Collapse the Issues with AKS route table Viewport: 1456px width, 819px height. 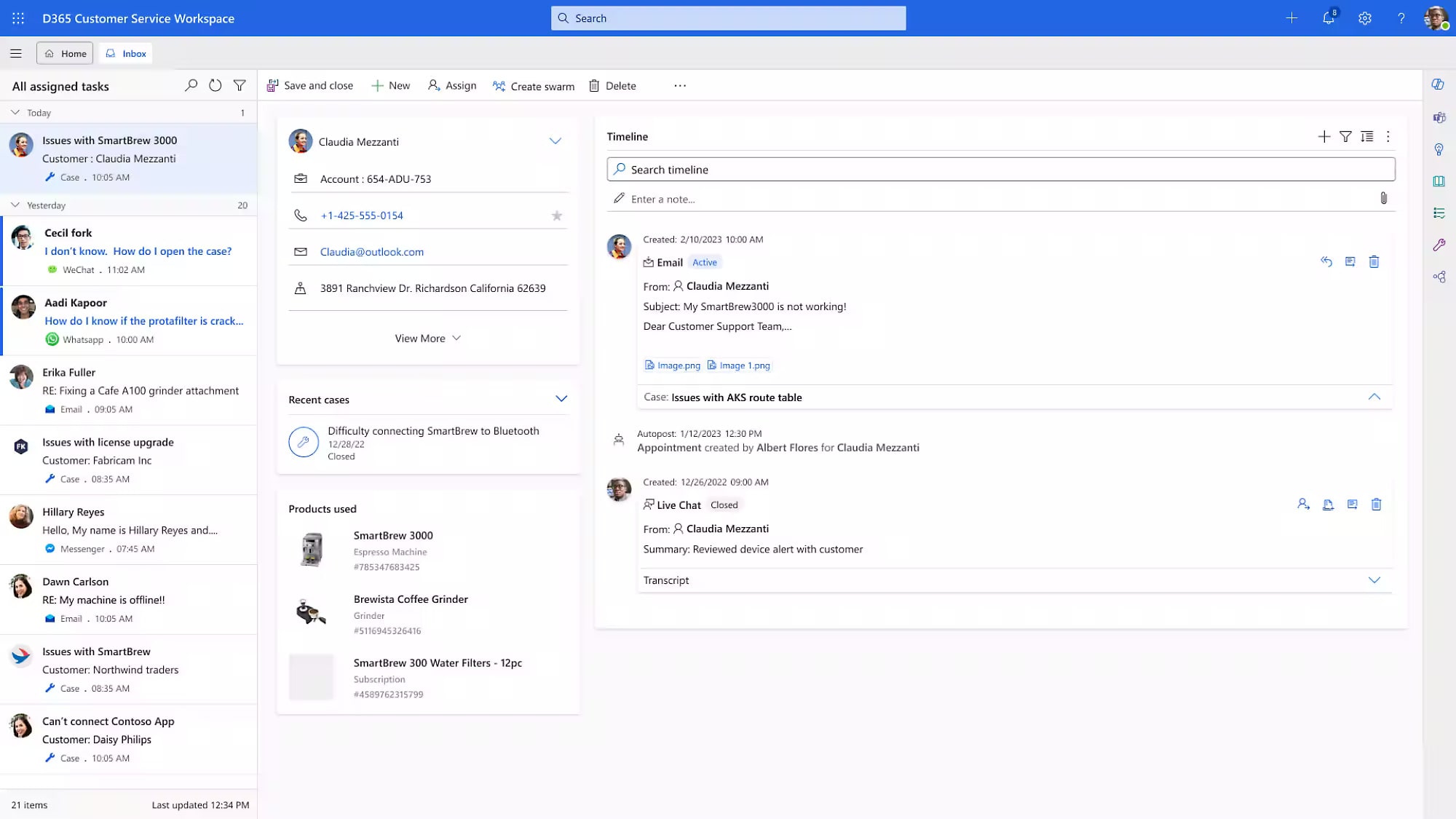(x=1375, y=397)
